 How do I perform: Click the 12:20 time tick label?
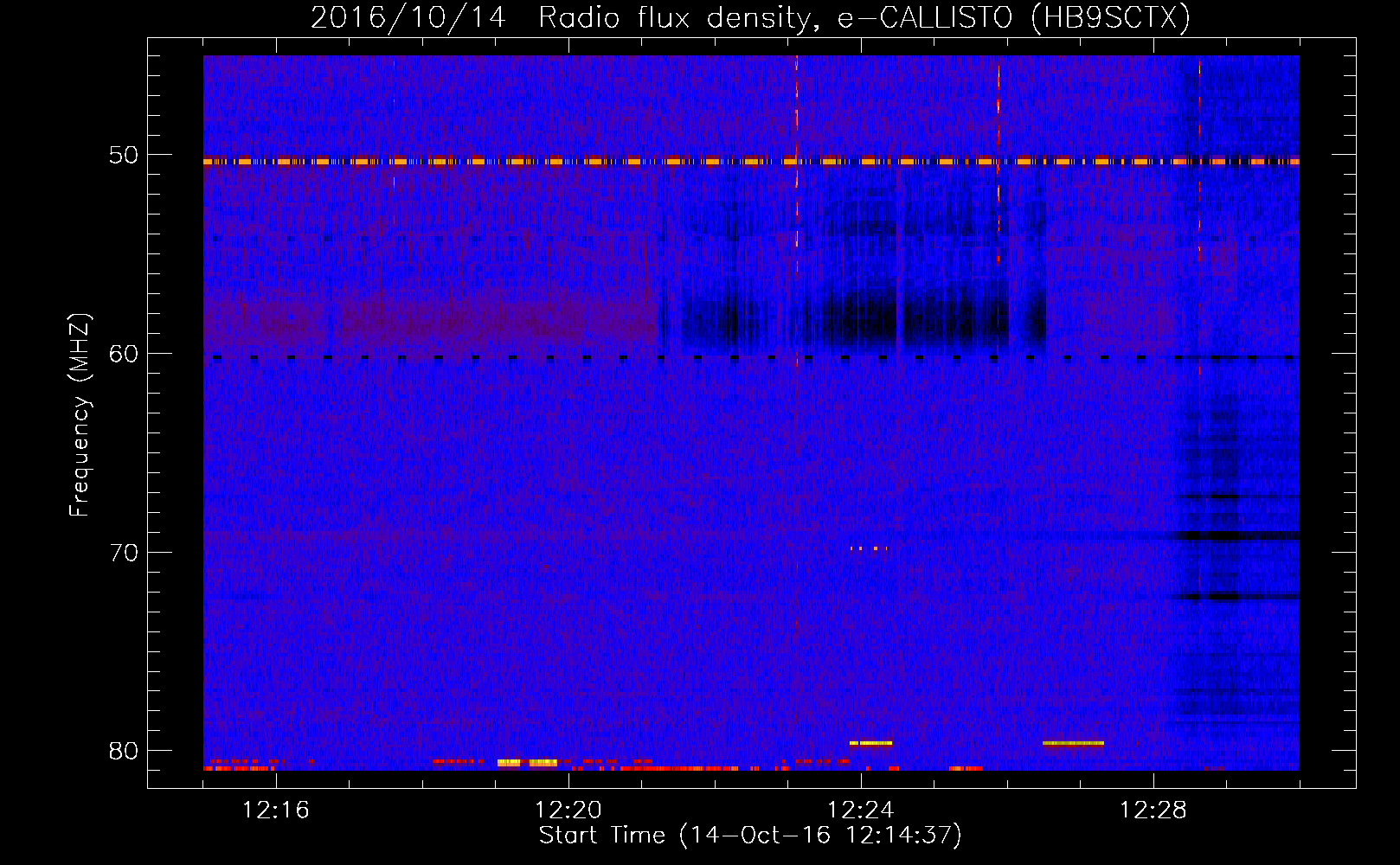(568, 811)
